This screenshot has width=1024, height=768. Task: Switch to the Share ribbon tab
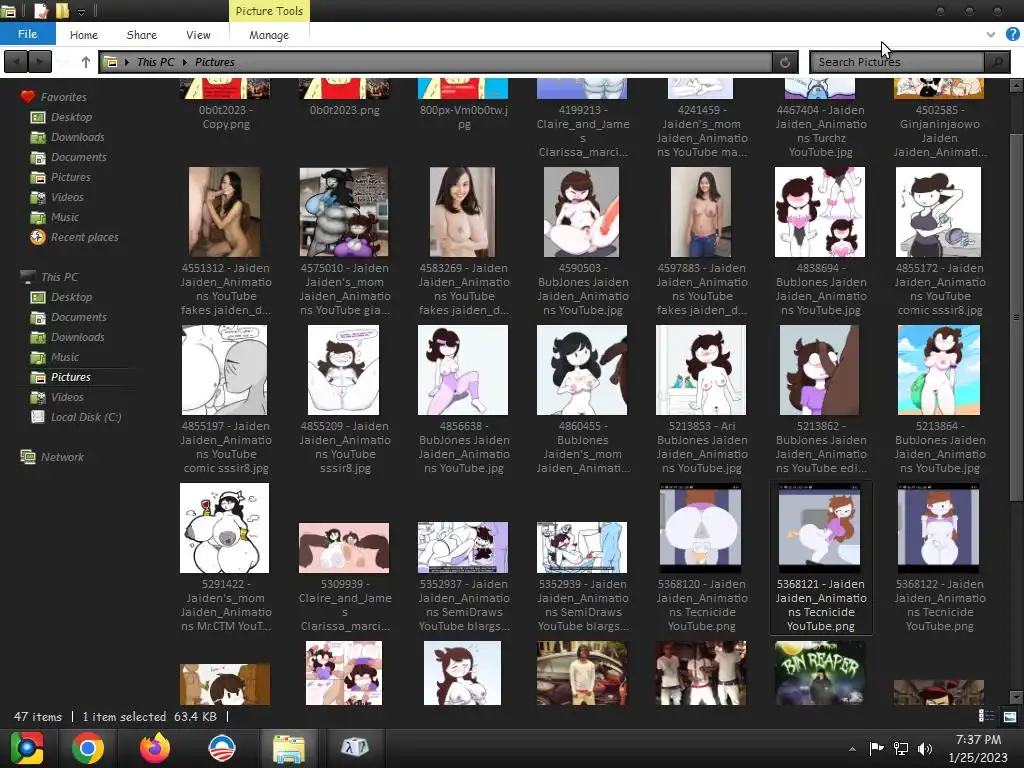(142, 35)
